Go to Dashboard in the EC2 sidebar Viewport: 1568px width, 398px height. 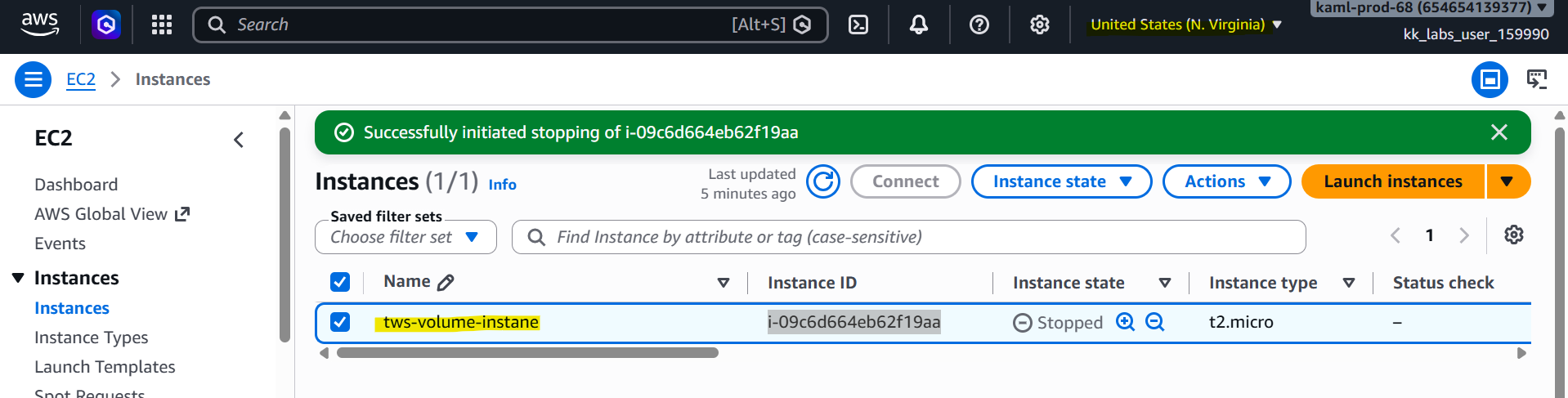point(76,185)
